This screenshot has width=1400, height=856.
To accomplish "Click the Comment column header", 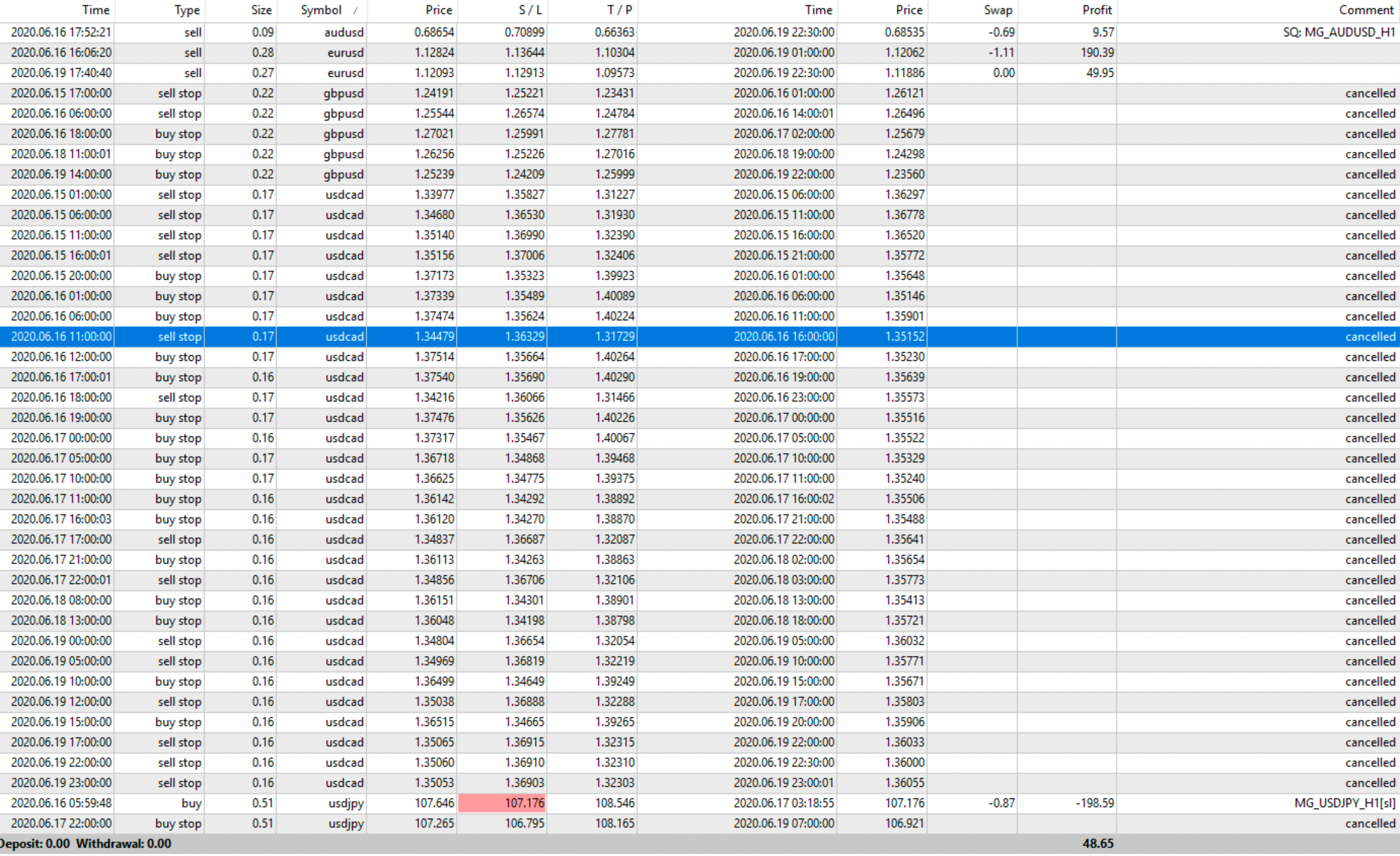I will click(x=1365, y=10).
